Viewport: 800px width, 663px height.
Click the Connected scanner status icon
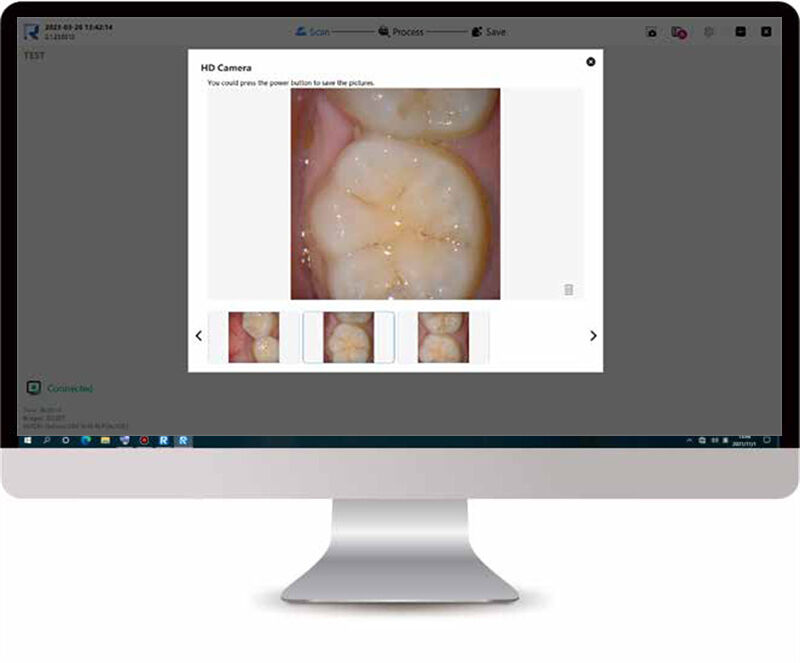click(x=32, y=387)
